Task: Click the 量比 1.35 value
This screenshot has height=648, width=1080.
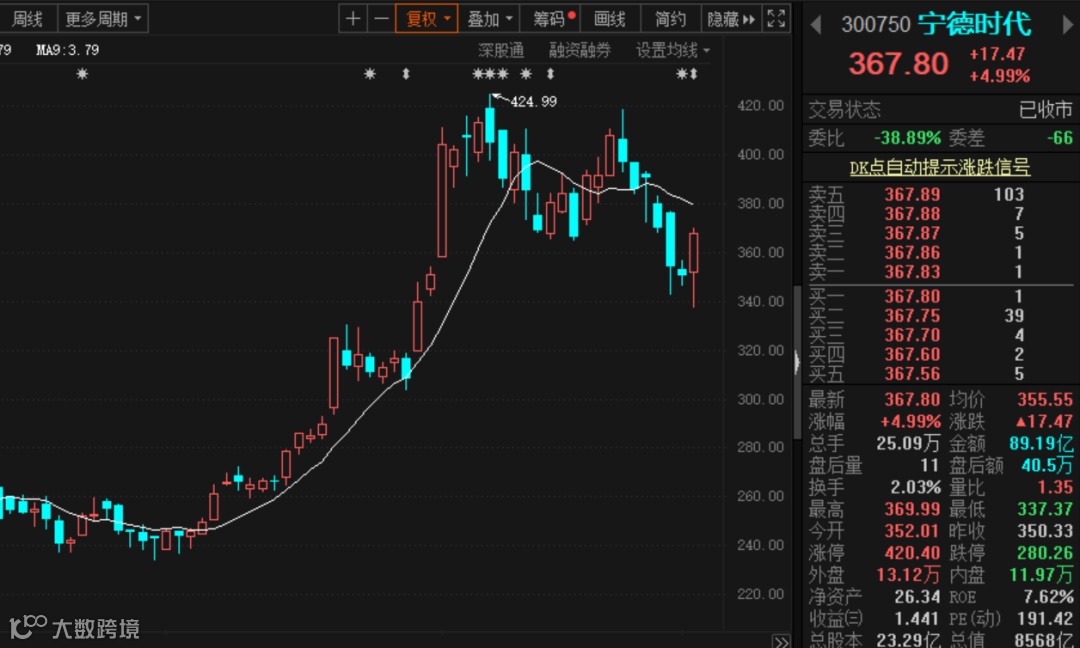Action: (x=1055, y=488)
